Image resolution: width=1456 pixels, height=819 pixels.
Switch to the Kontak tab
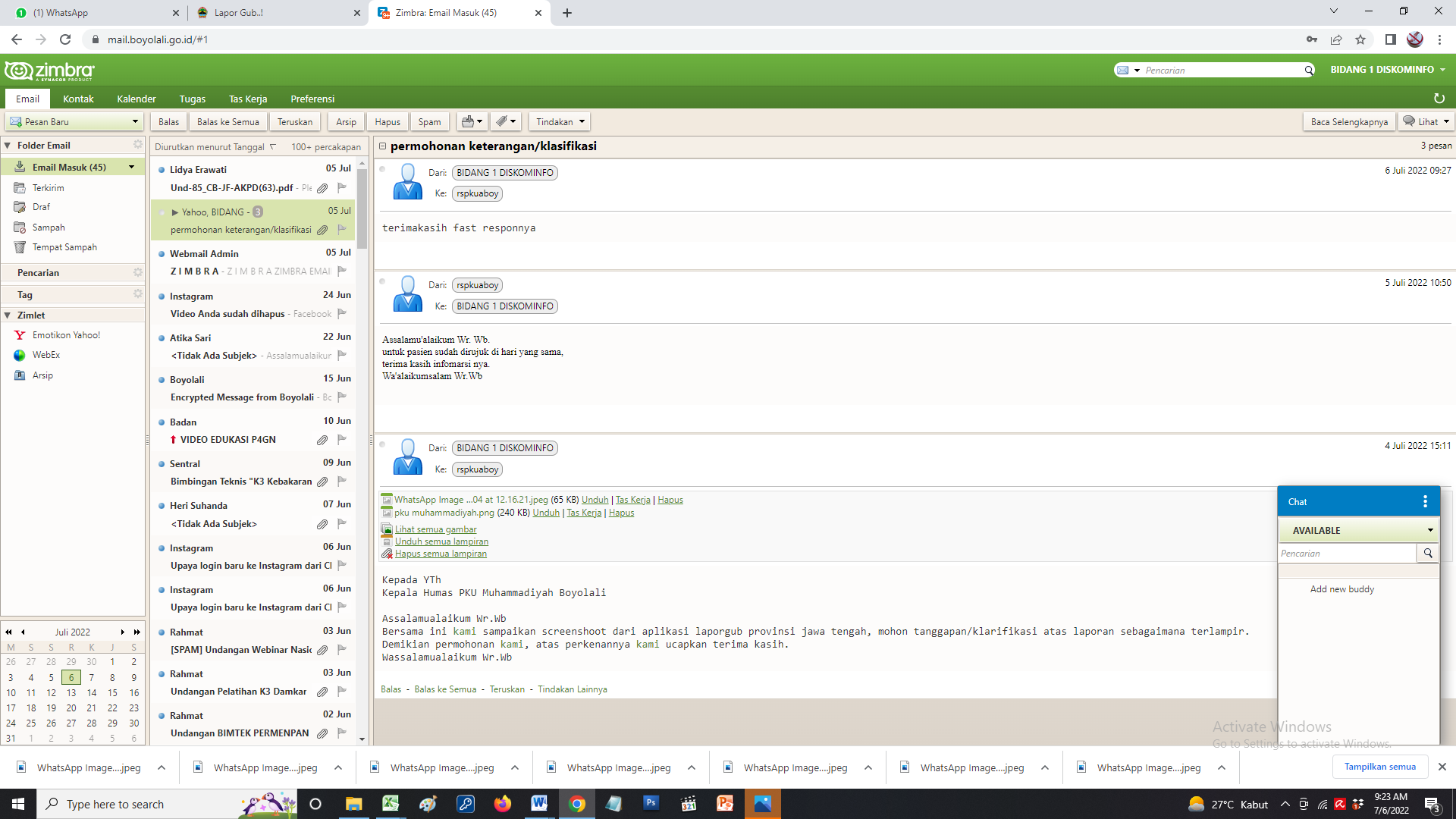[x=78, y=99]
